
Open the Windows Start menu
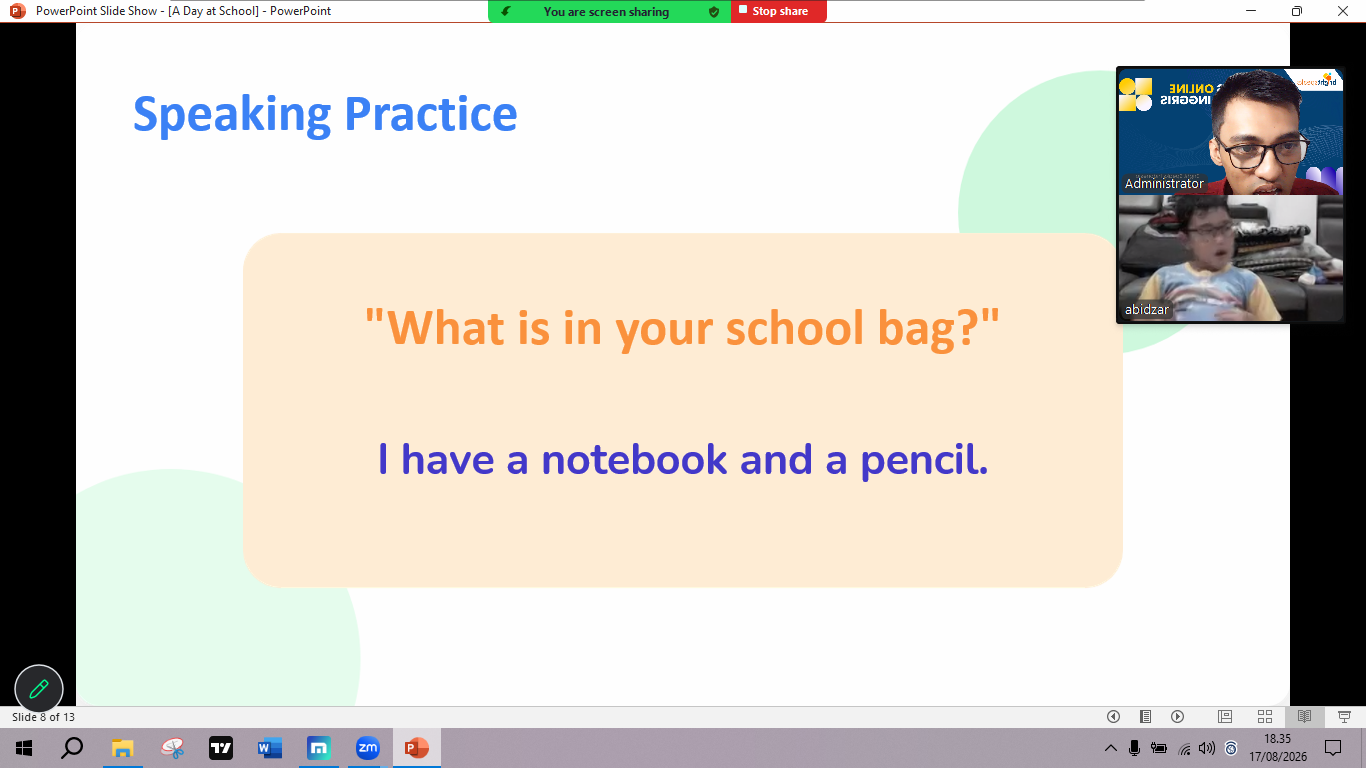[x=23, y=748]
